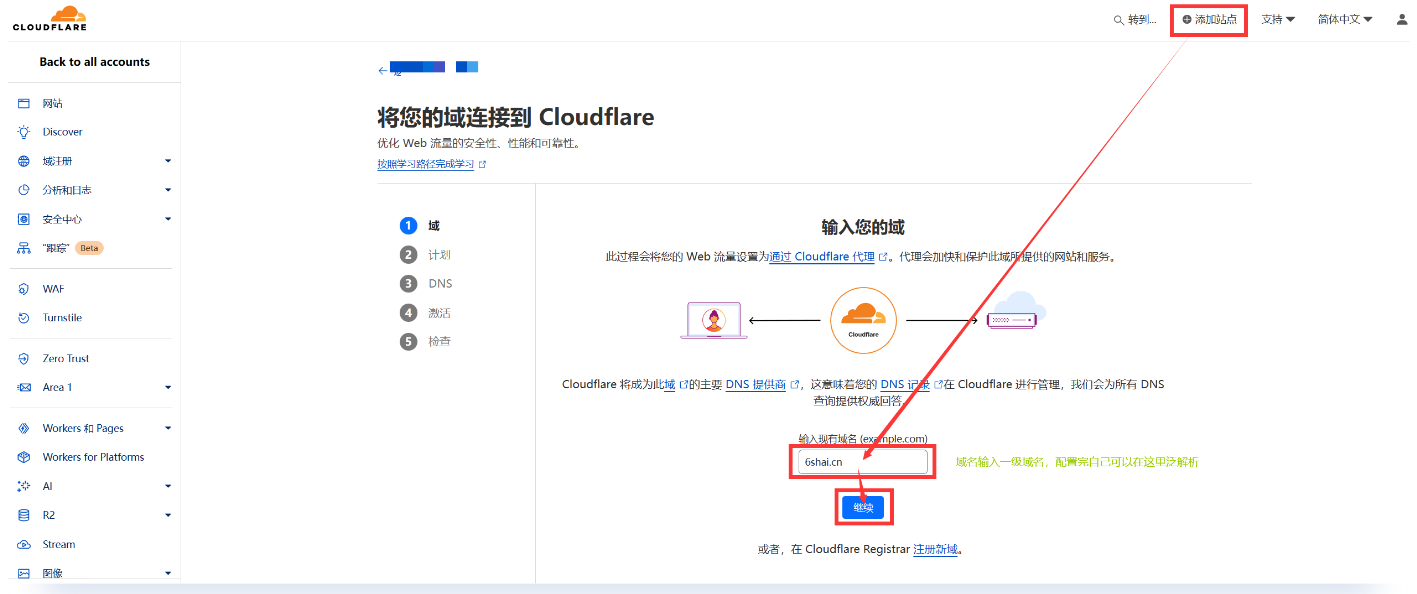Open the user account profile icon
This screenshot has width=1417, height=594.
click(x=1401, y=19)
